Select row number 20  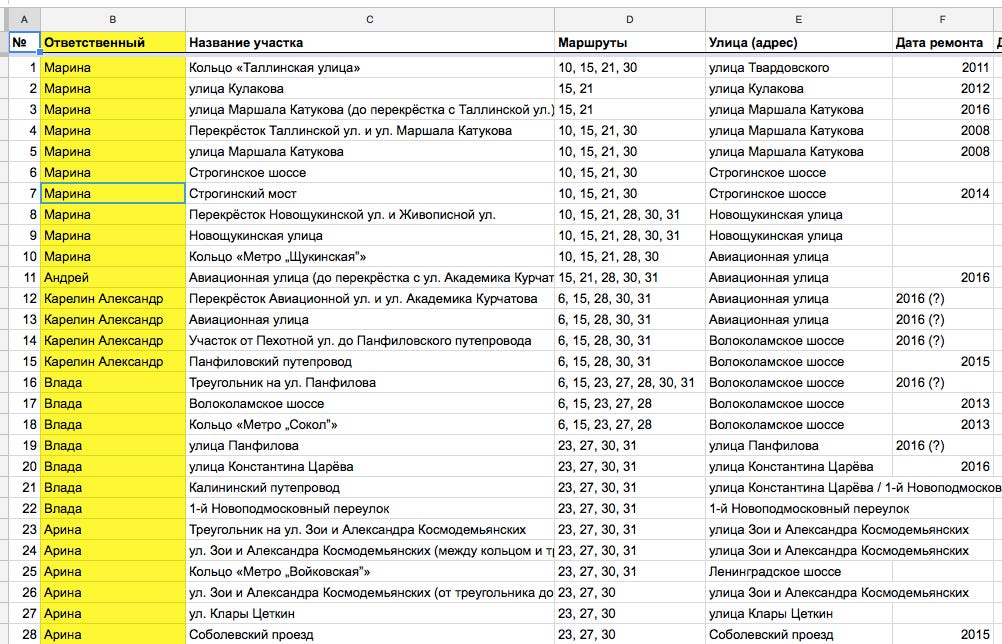point(24,466)
